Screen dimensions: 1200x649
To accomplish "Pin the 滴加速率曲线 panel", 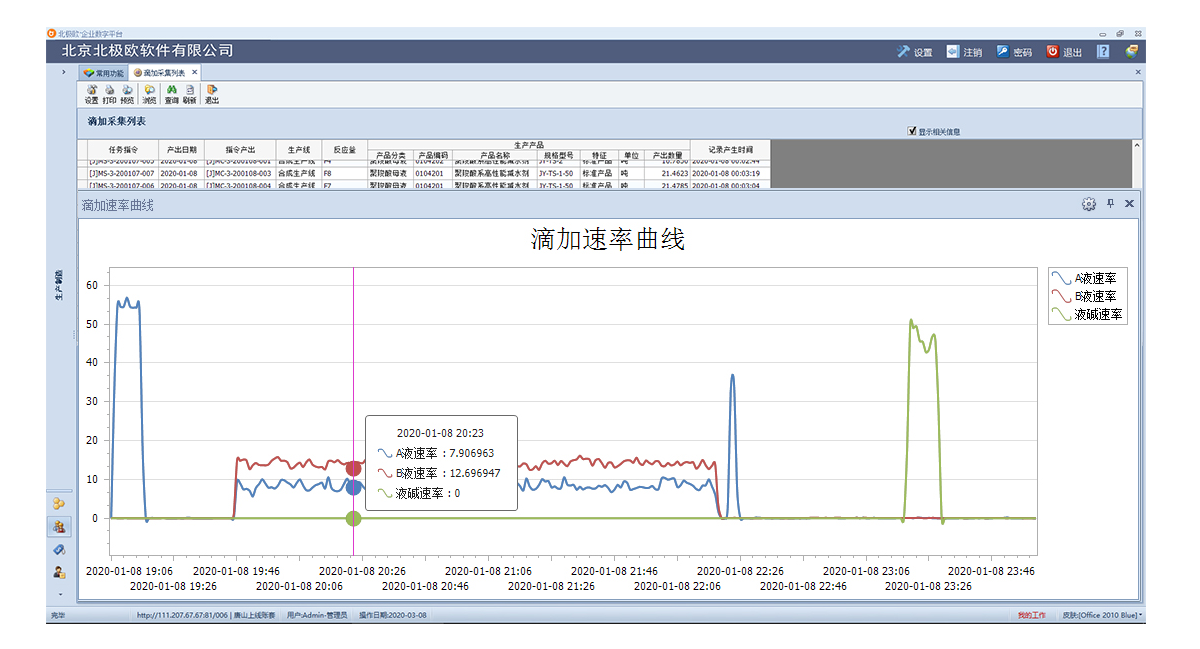I will pyautogui.click(x=1110, y=203).
